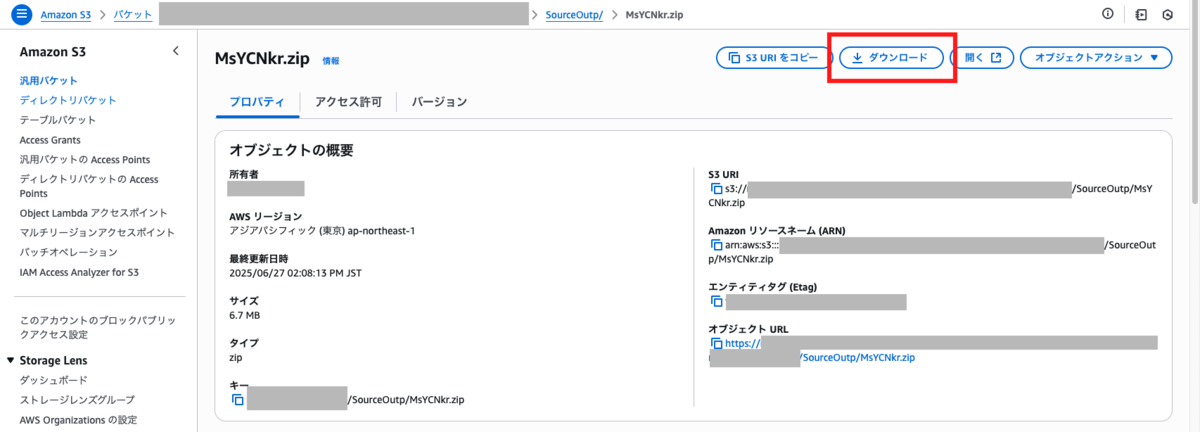The image size is (1200, 432).
Task: Open Access Grants in sidebar
Action: pos(50,140)
